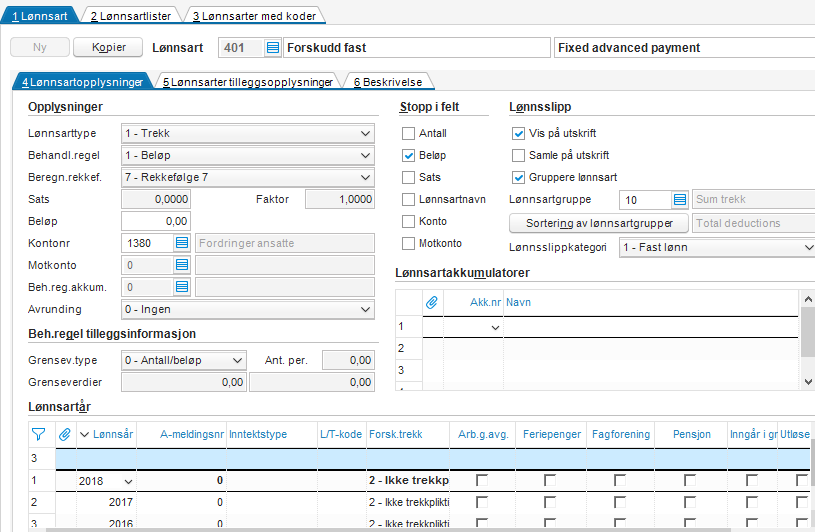This screenshot has height=532, width=815.
Task: Toggle Gruppere lønnsart checkbox
Action: (518, 177)
